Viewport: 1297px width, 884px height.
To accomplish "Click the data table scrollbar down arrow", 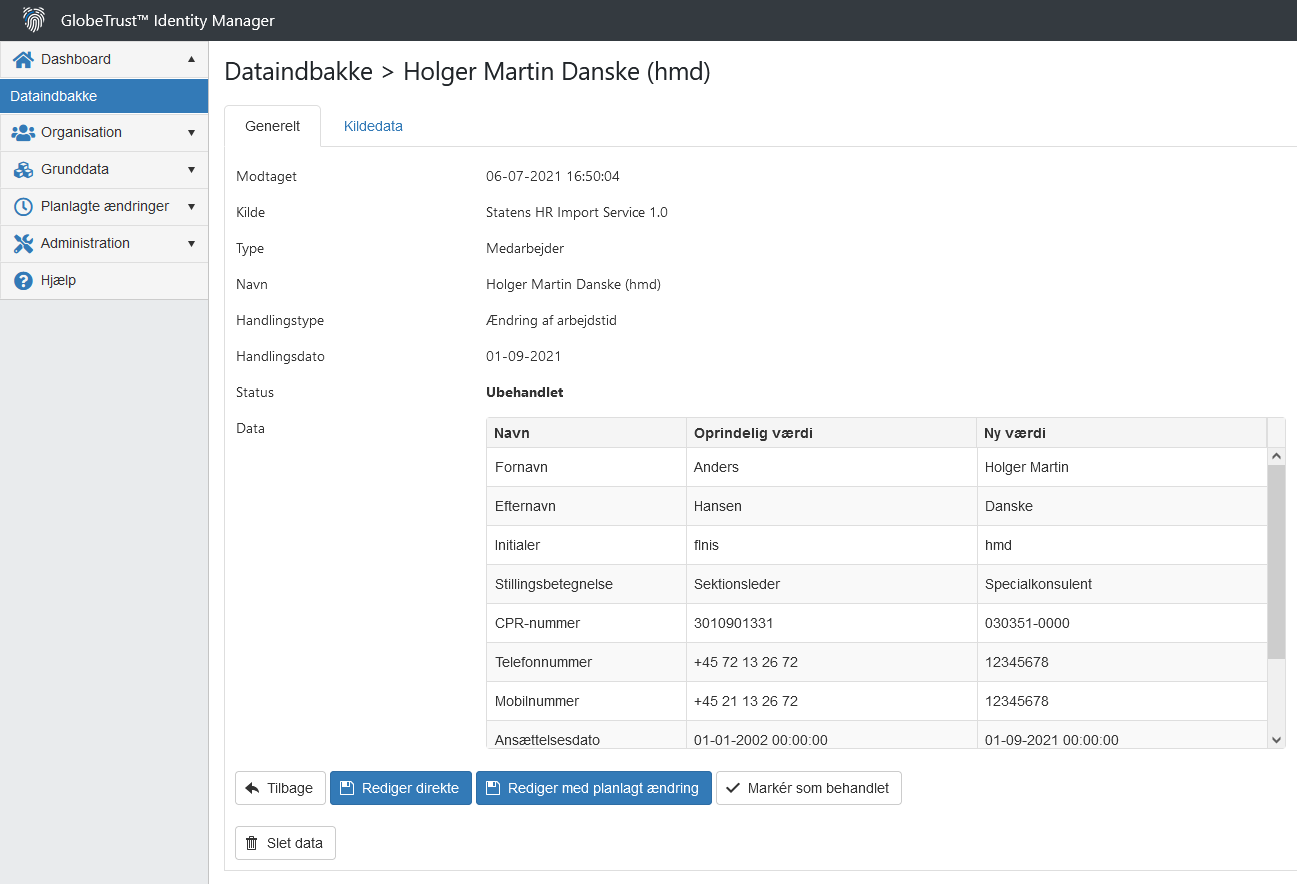I will tap(1276, 739).
